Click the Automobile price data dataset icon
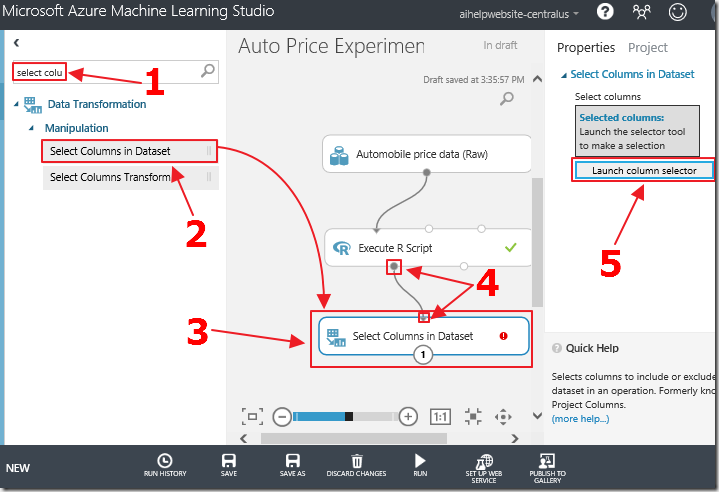 (339, 155)
